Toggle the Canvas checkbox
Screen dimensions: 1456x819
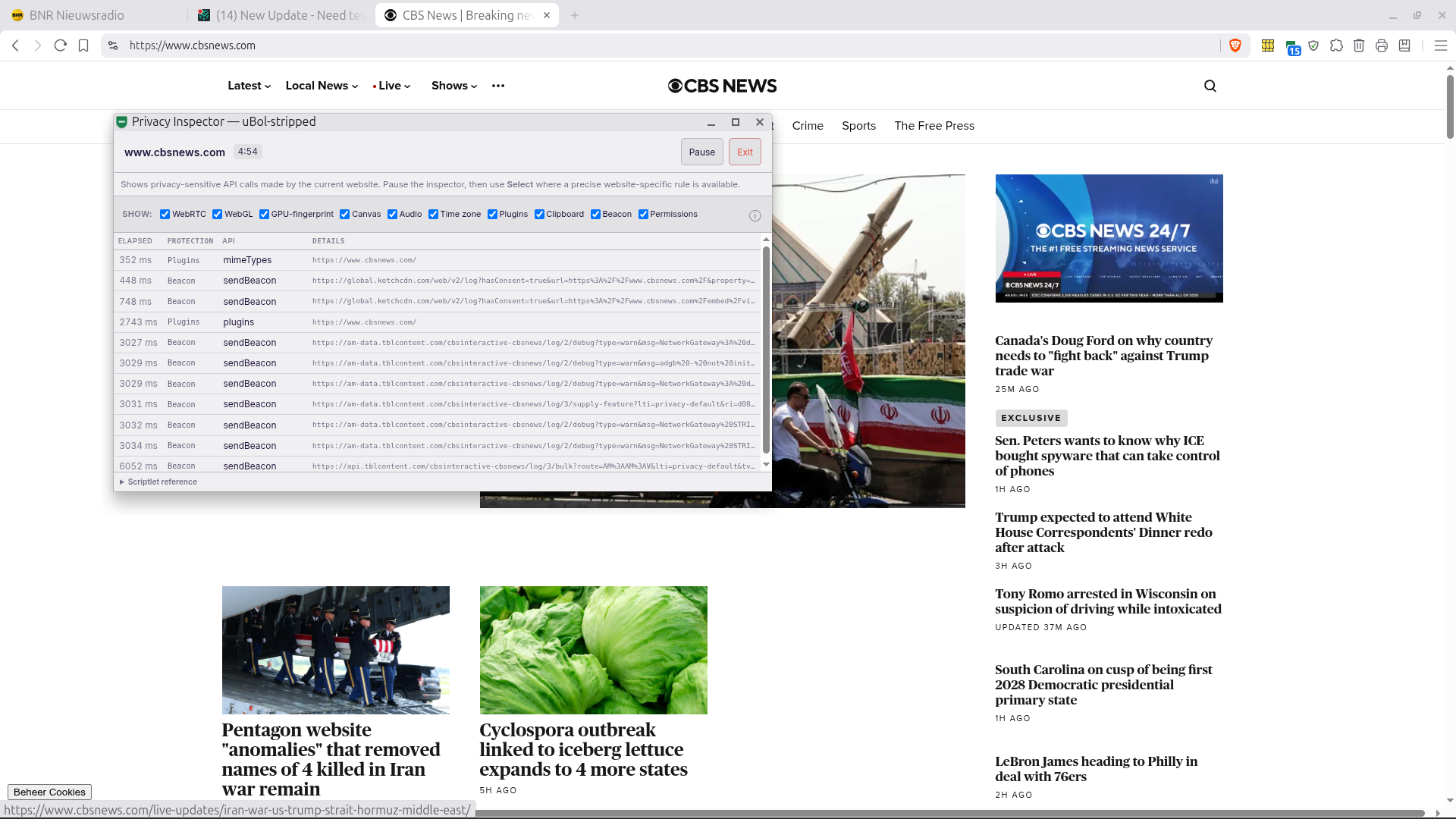tap(345, 214)
